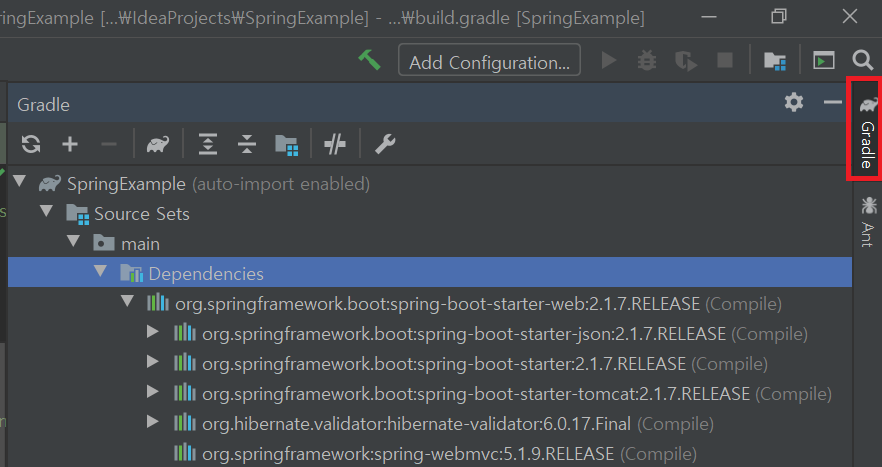
Task: Click the minus Detach Project icon
Action: [109, 144]
